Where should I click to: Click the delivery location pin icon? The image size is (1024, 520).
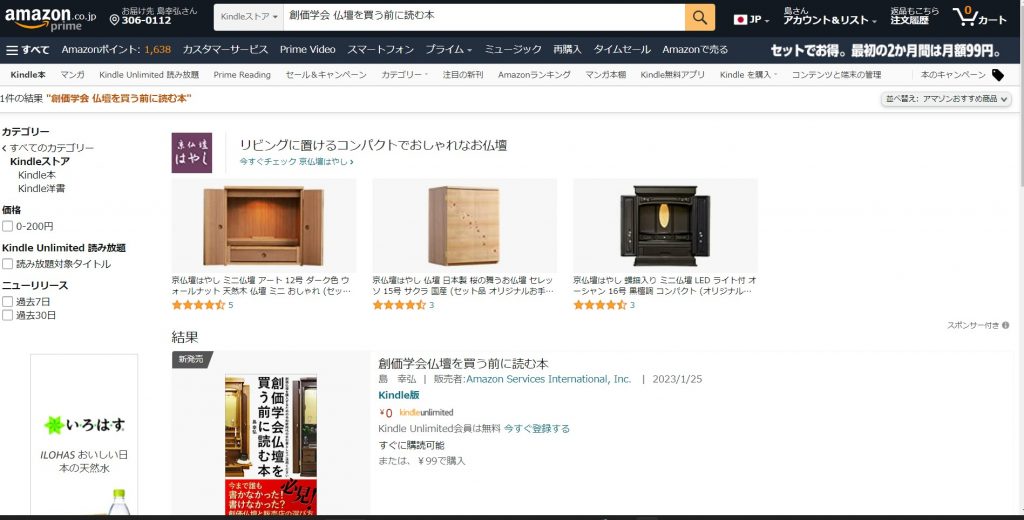[114, 20]
